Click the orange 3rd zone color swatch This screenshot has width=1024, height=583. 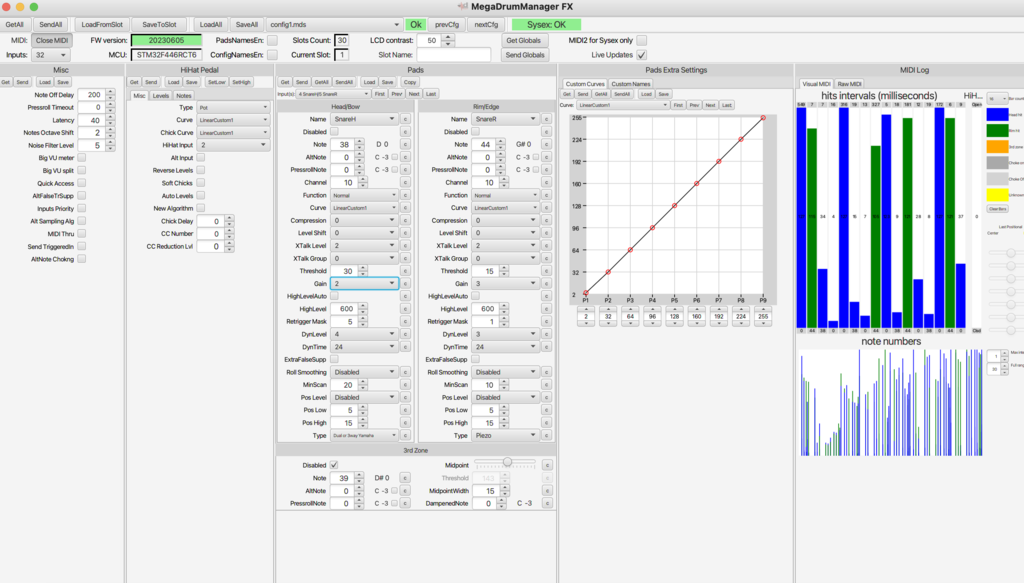pyautogui.click(x=997, y=147)
